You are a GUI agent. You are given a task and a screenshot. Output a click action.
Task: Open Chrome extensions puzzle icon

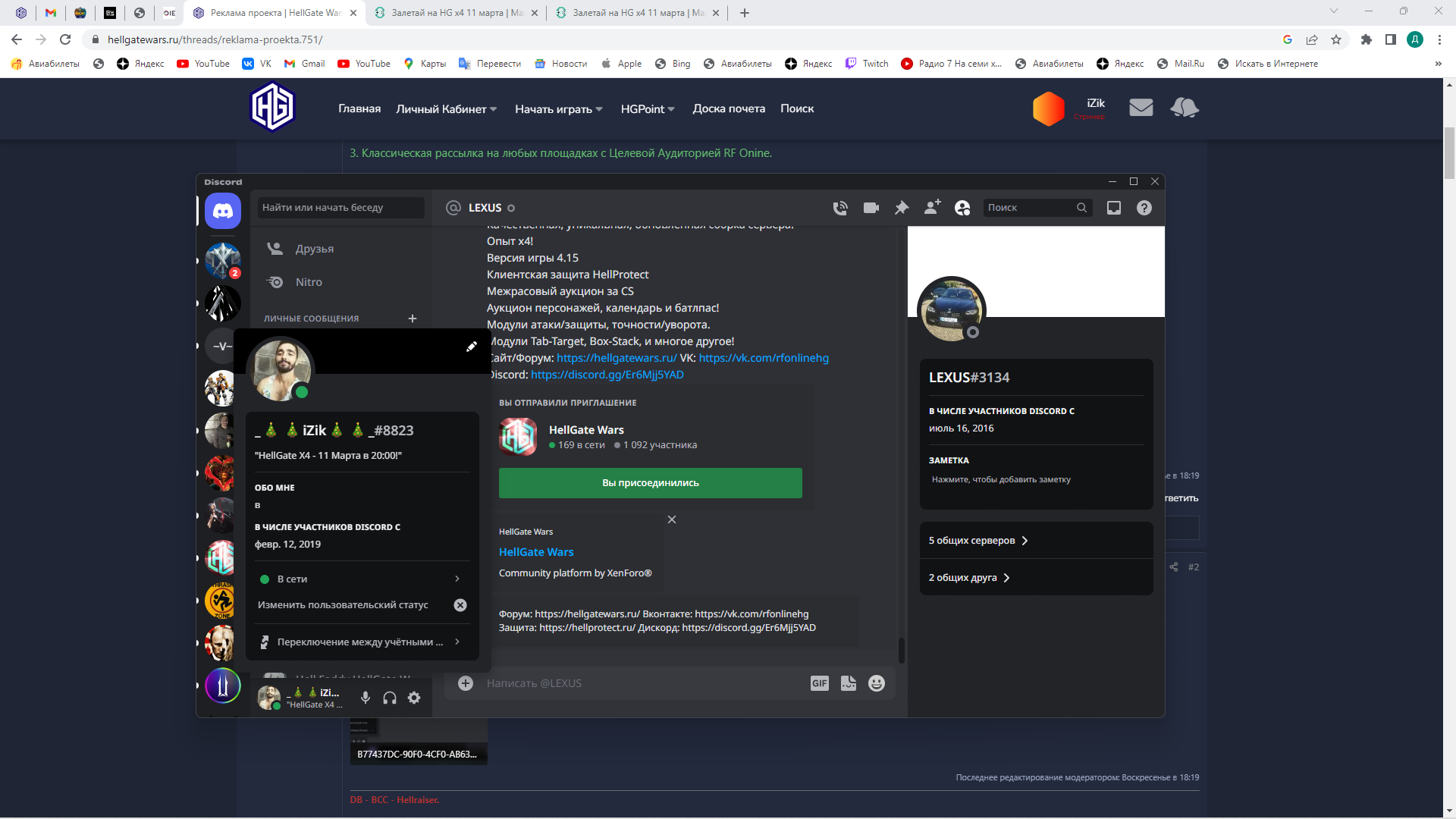click(1367, 39)
